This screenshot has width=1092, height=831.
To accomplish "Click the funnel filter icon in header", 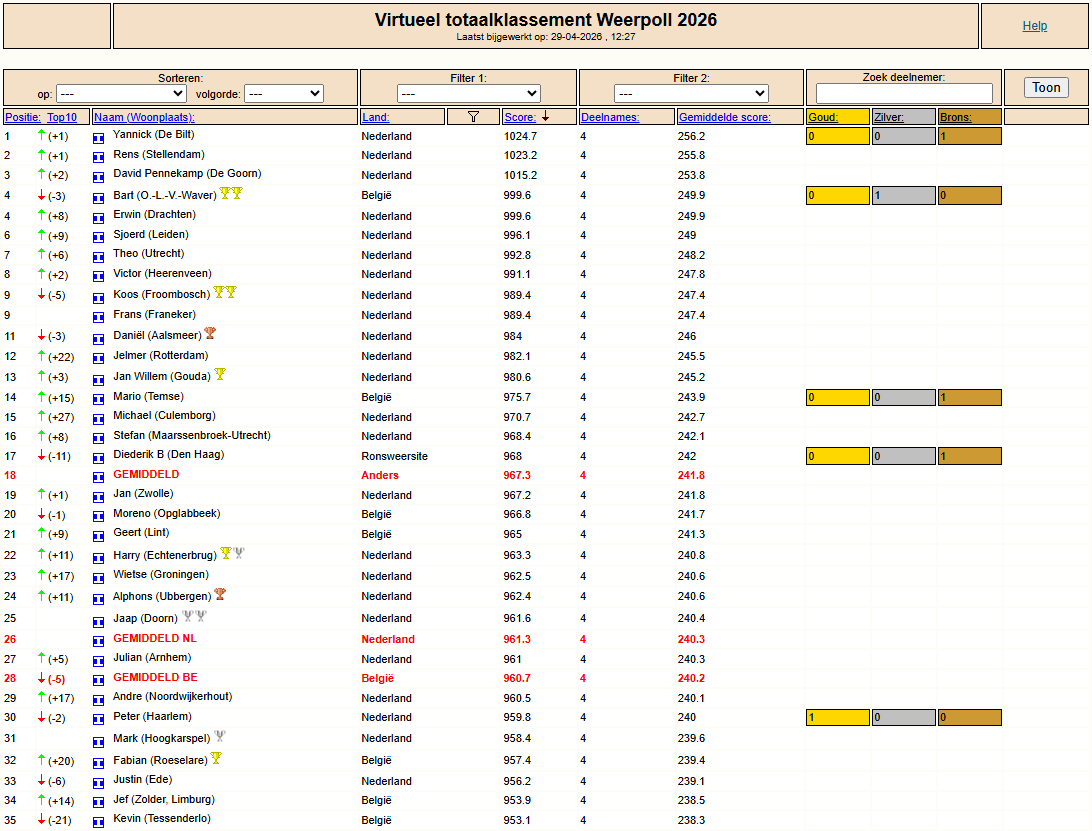I will [x=473, y=117].
